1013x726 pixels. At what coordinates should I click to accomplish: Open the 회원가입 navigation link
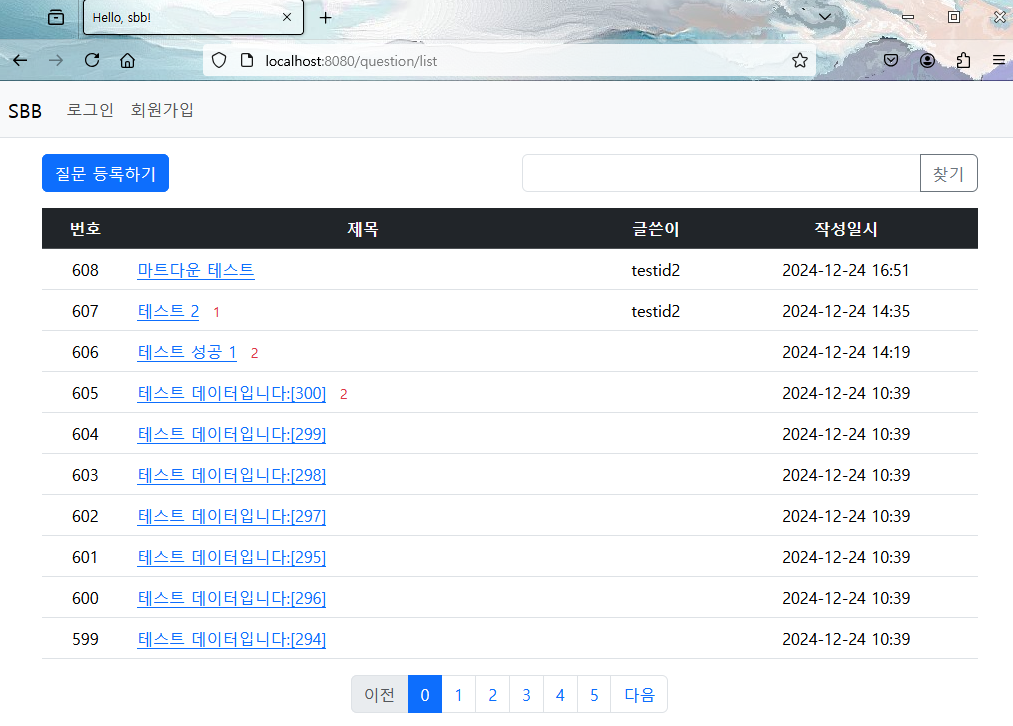coord(162,110)
